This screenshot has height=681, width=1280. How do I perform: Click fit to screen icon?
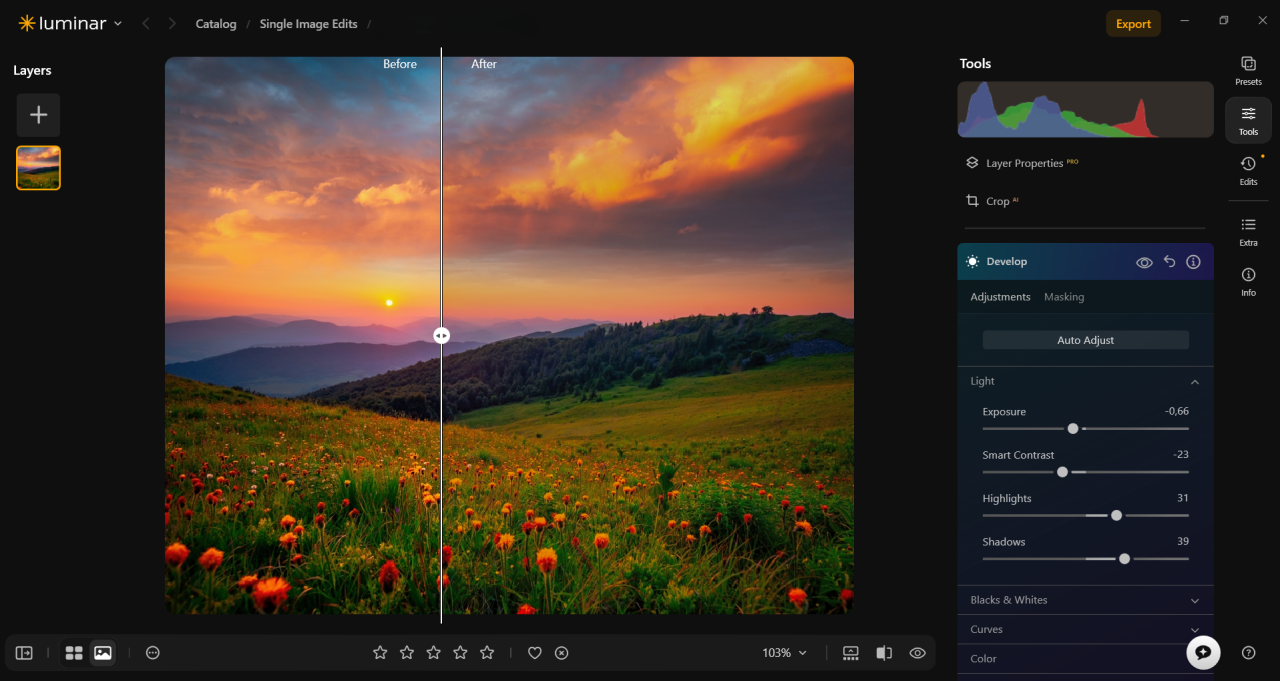tap(851, 653)
